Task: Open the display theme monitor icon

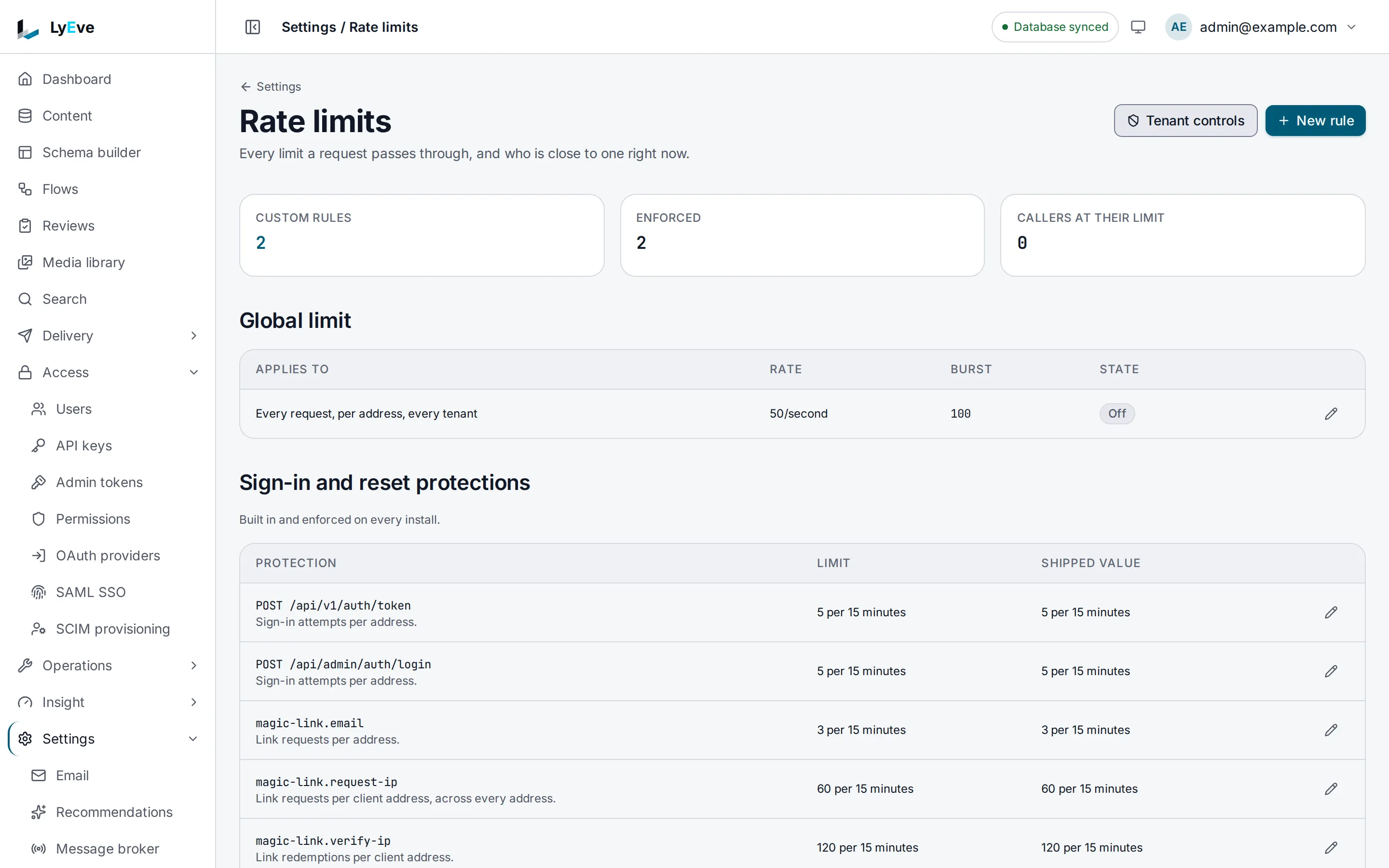Action: (x=1138, y=27)
